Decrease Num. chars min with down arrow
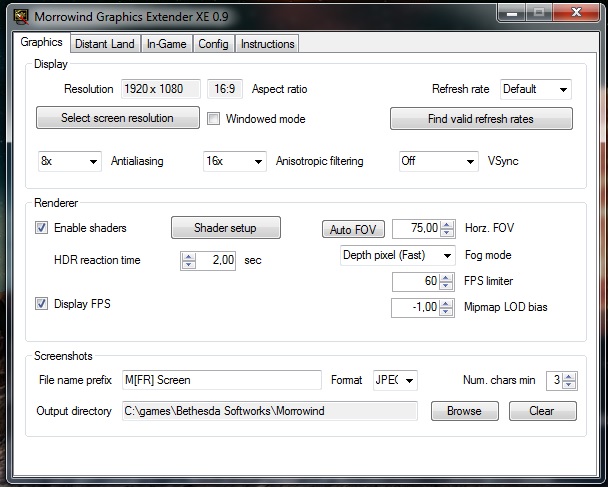This screenshot has height=489, width=610. [569, 384]
